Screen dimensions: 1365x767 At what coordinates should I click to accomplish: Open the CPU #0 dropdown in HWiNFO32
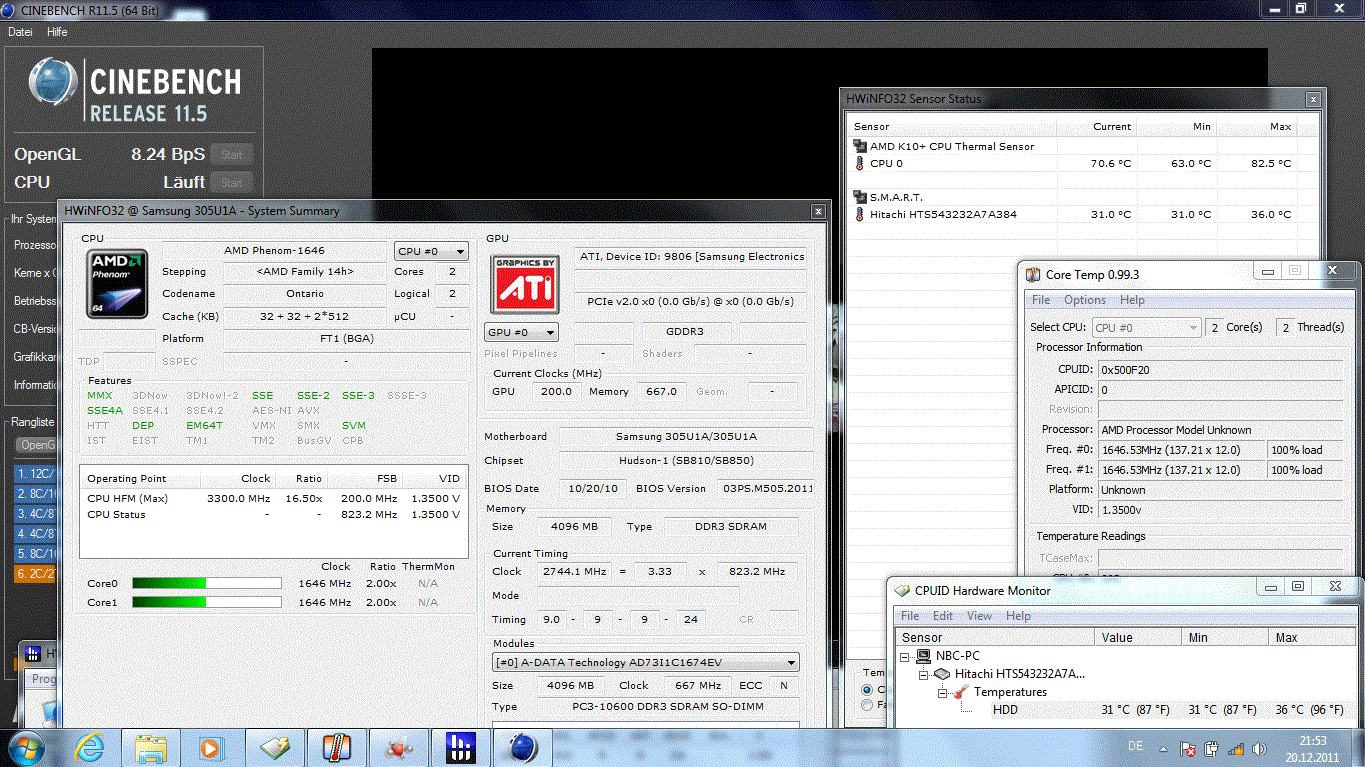point(431,252)
